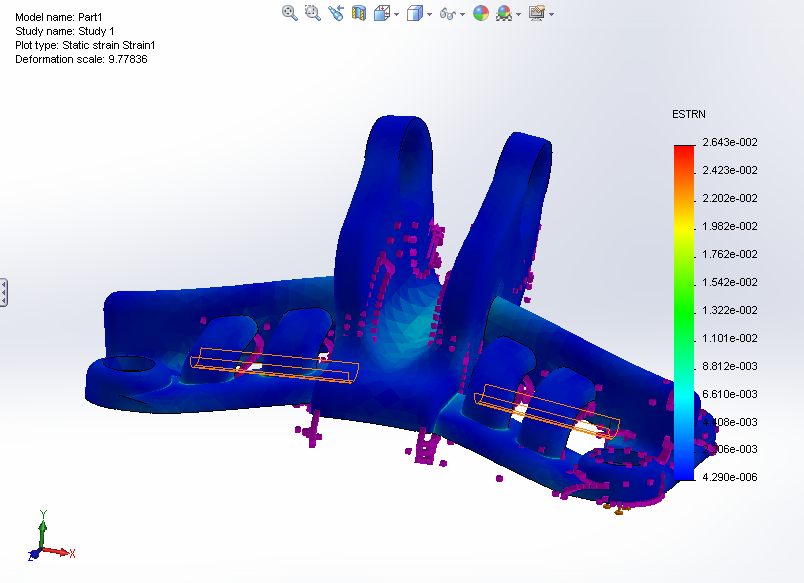Open the Display Style dropdown arrow
Viewport: 804px width, 583px height.
(x=428, y=13)
